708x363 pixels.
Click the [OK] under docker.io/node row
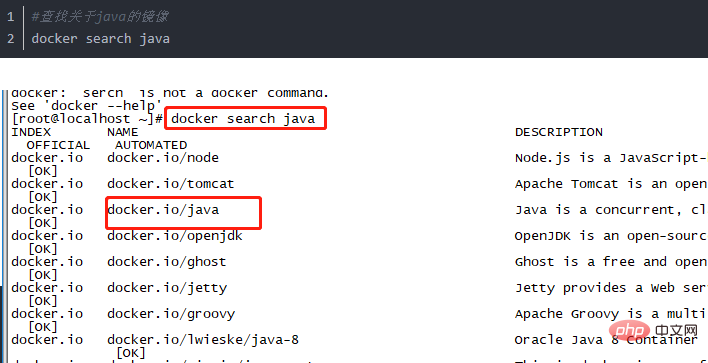click(x=43, y=171)
